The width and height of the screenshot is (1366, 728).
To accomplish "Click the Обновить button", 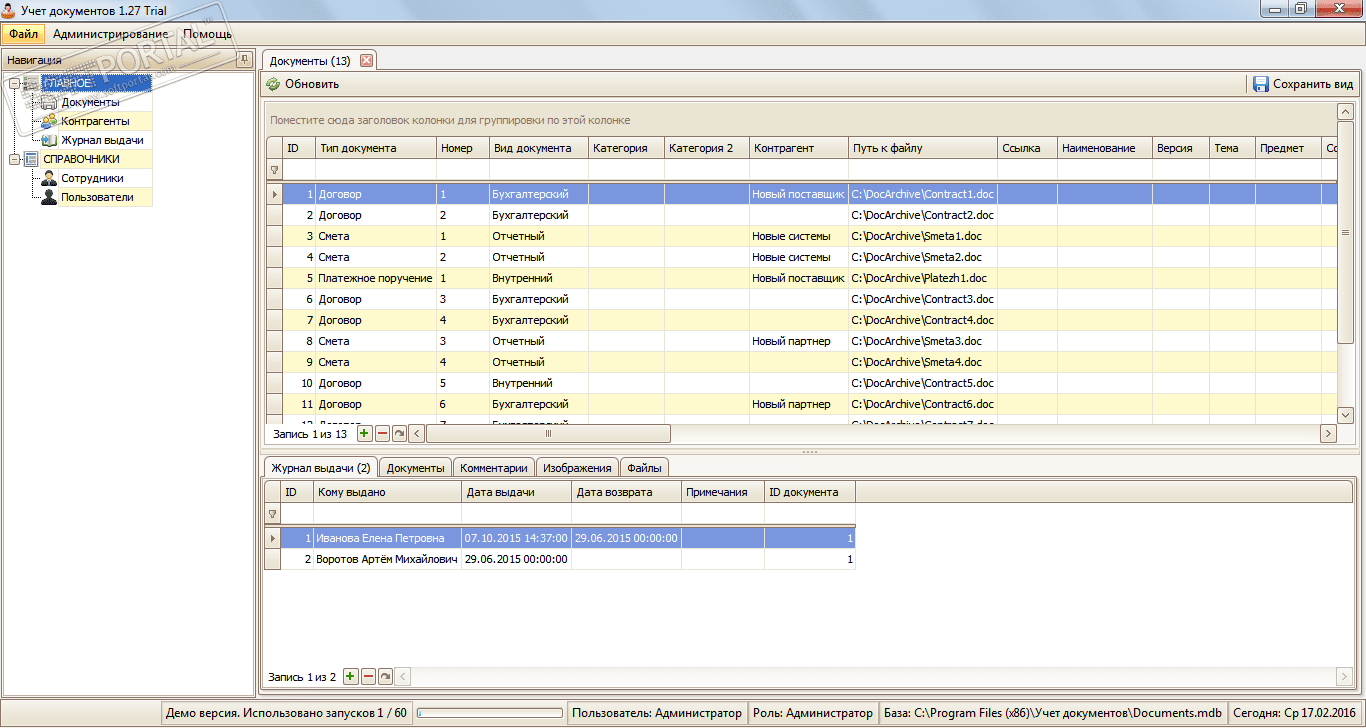I will click(x=302, y=84).
